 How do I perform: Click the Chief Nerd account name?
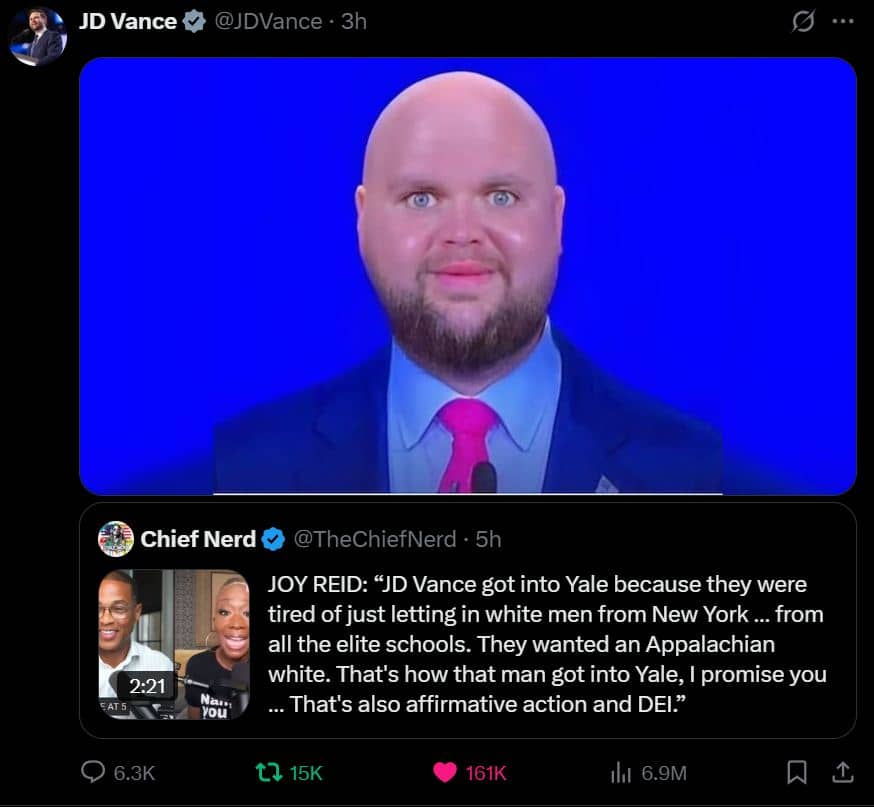[x=198, y=539]
